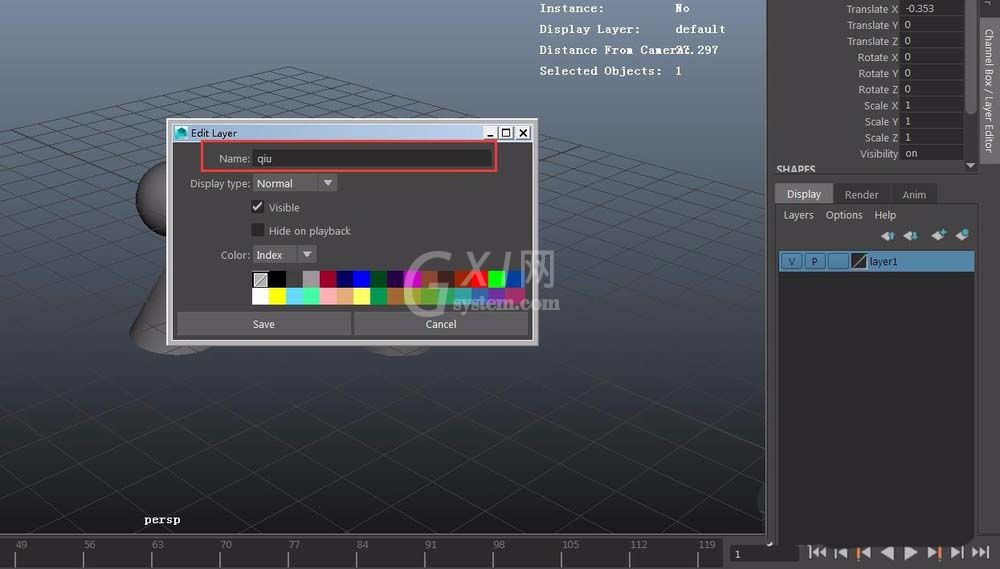Viewport: 1000px width, 569px height.
Task: Pick the white color swatch
Action: point(260,296)
